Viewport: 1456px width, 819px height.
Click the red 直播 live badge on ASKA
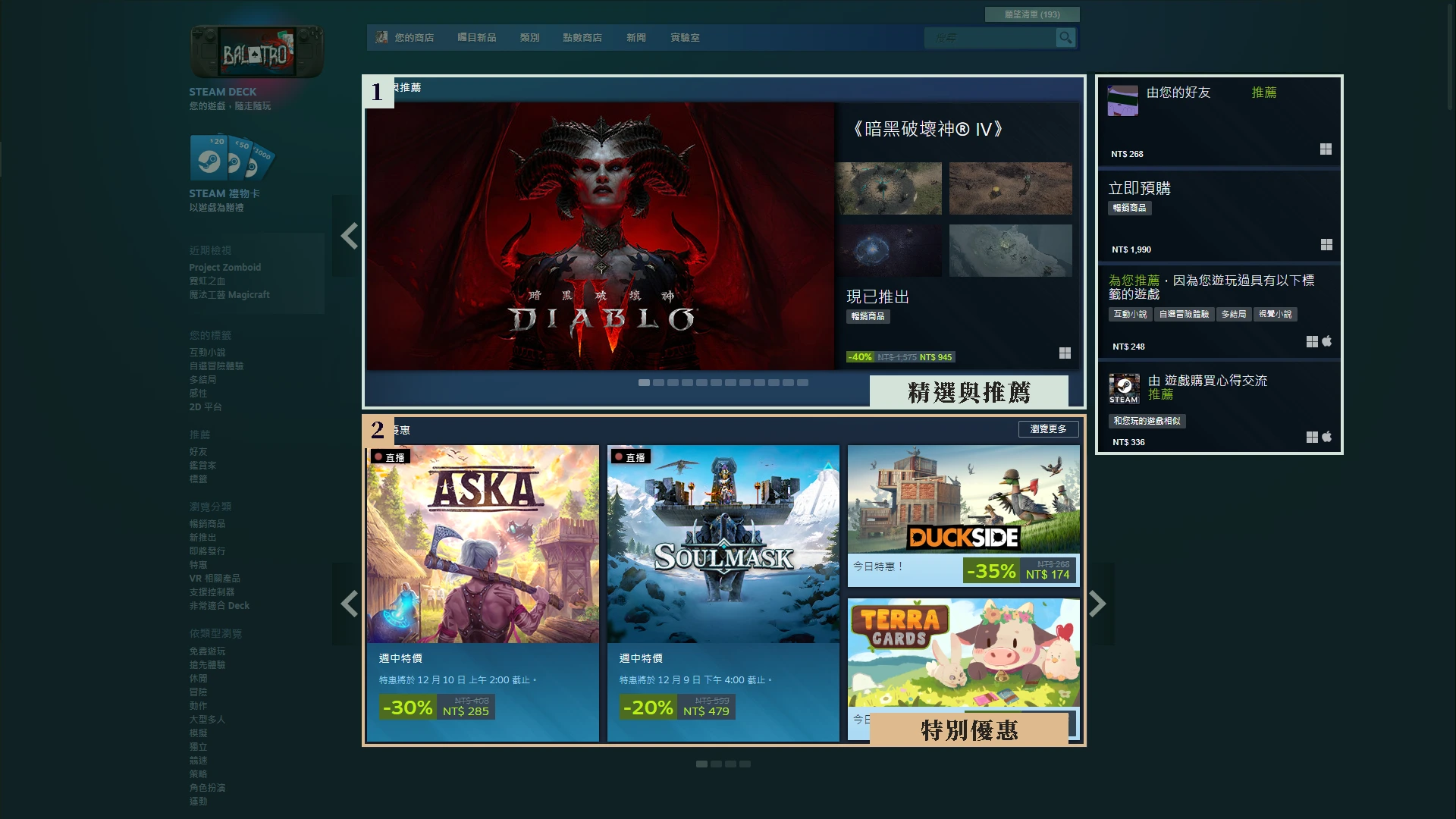(x=390, y=457)
